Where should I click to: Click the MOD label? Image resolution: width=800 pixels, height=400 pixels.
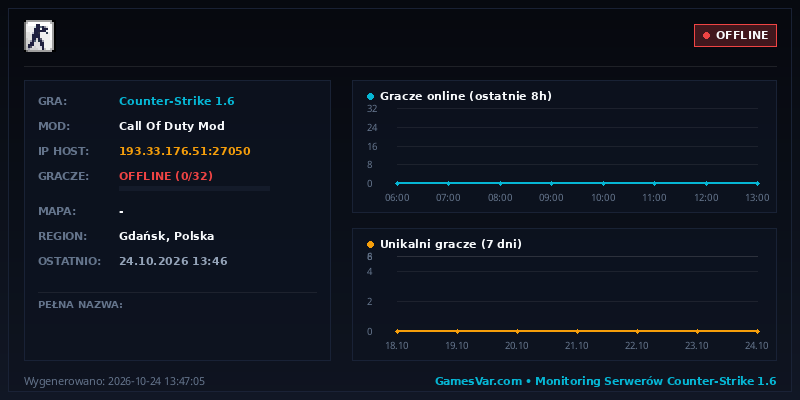coord(54,126)
